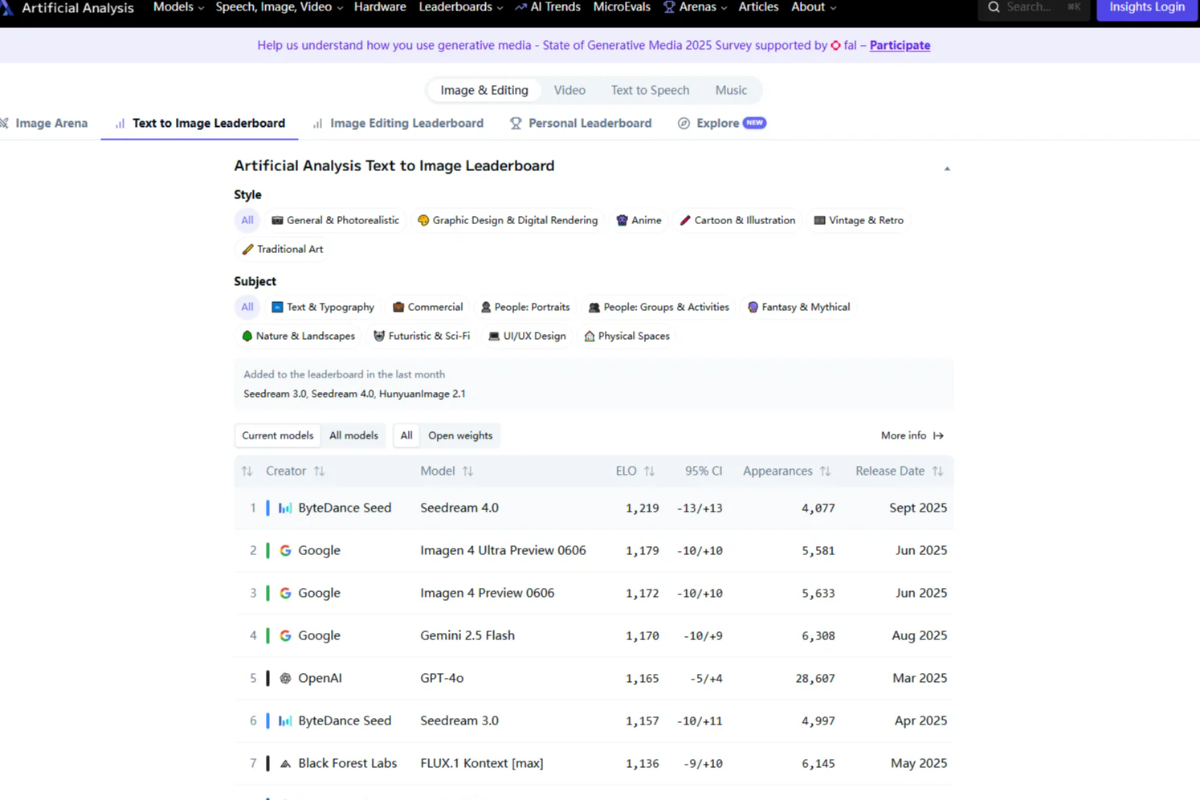Screen dimensions: 1200x800
Task: Select the Image & Editing tab
Action: pos(484,90)
